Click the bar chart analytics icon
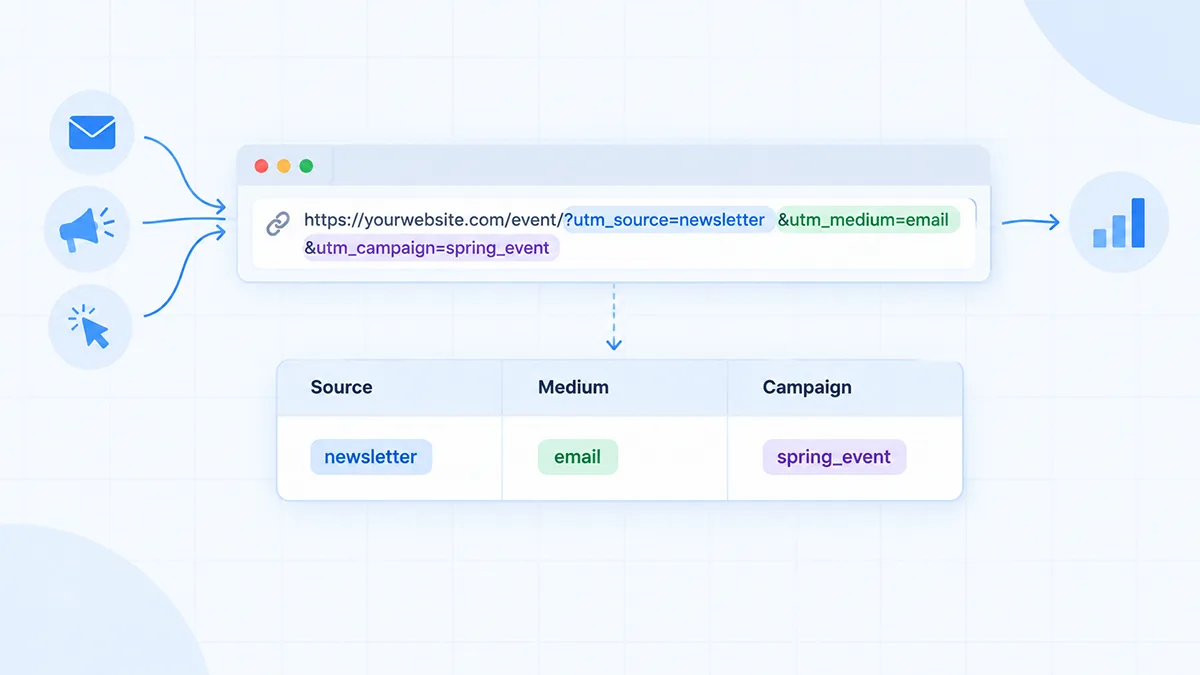 [1119, 223]
